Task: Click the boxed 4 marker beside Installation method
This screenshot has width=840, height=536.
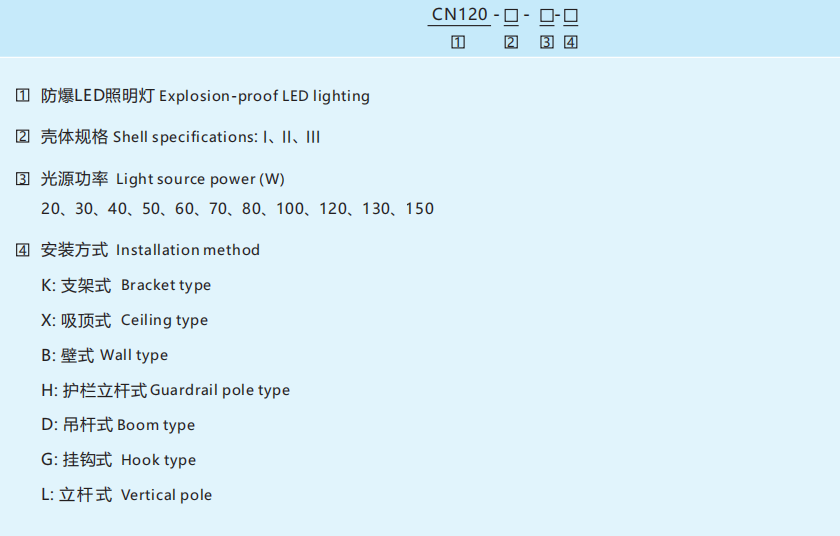Action: [23, 250]
